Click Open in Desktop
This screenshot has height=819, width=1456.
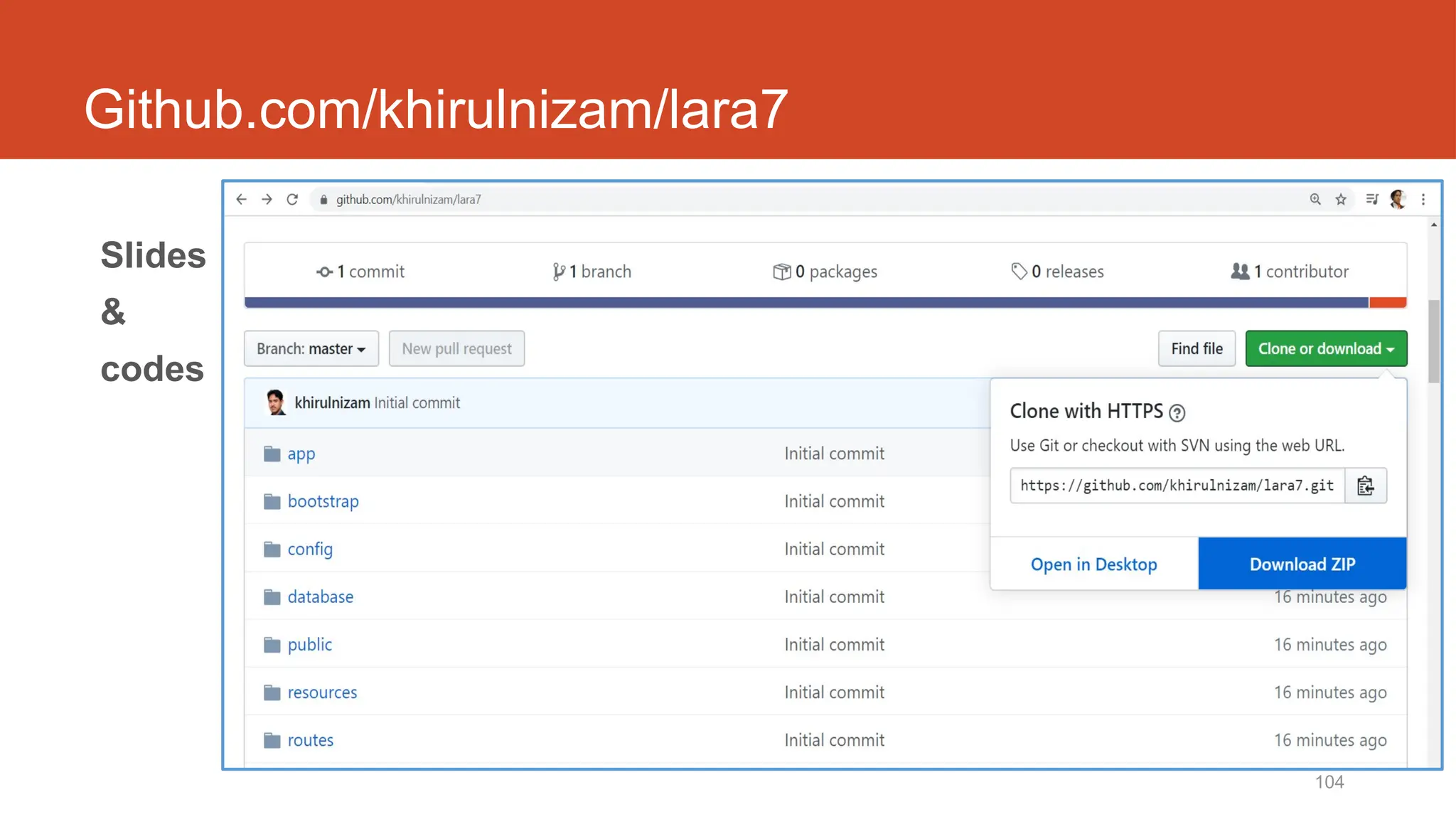(1094, 564)
